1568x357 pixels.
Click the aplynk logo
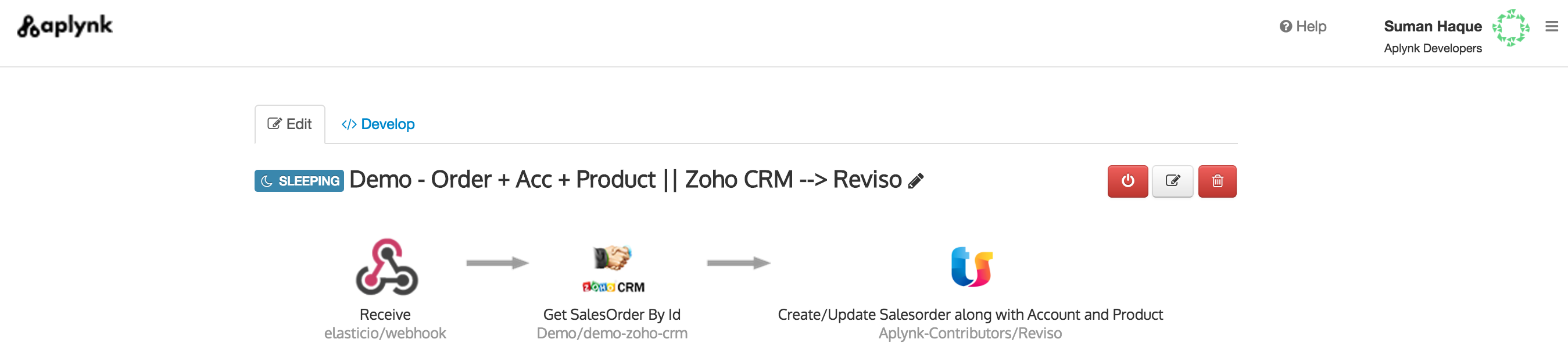(x=65, y=26)
